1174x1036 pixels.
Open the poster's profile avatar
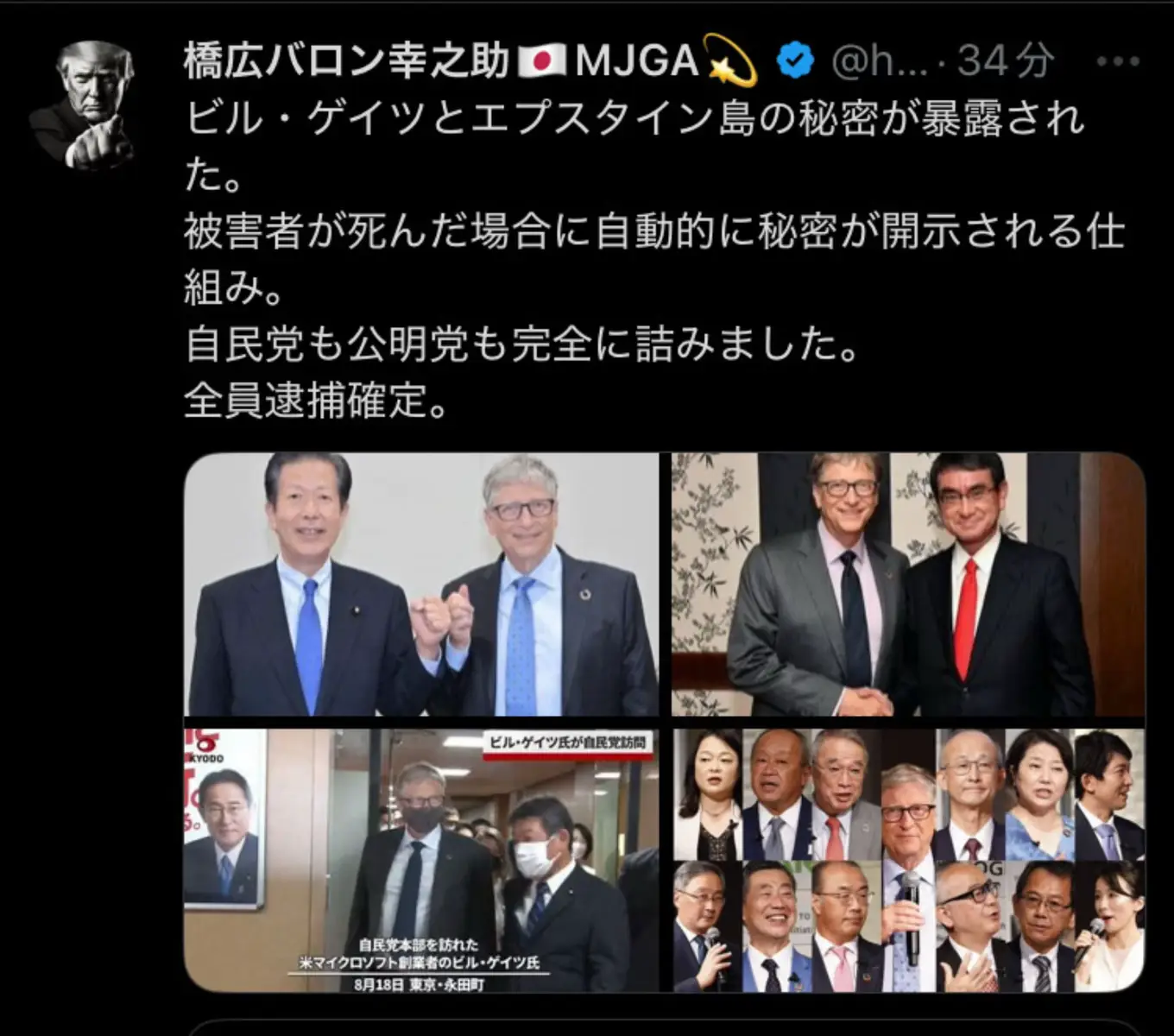[x=82, y=103]
